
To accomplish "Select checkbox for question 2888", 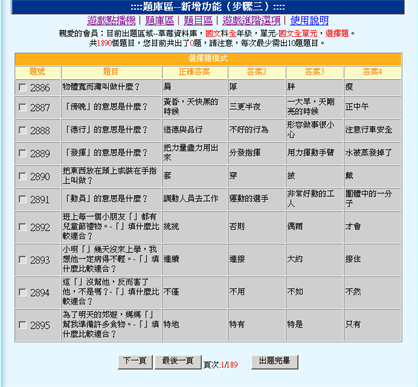I will [x=23, y=130].
